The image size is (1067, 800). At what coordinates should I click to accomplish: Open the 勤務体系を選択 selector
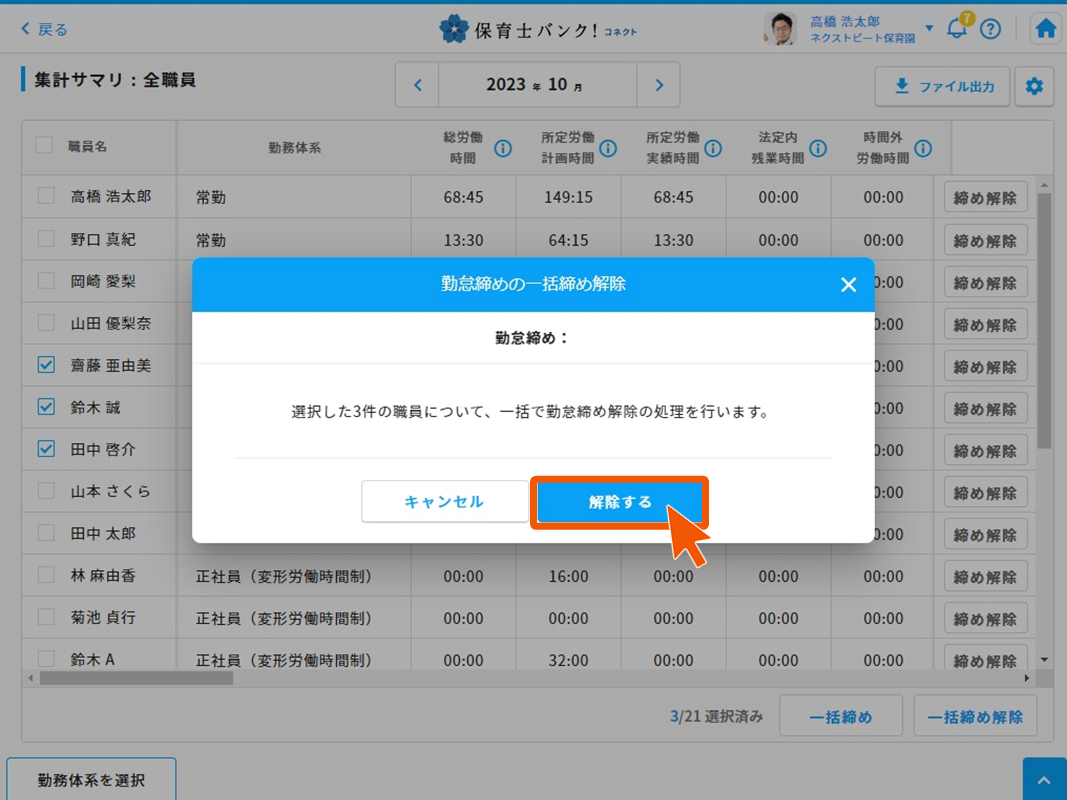91,780
